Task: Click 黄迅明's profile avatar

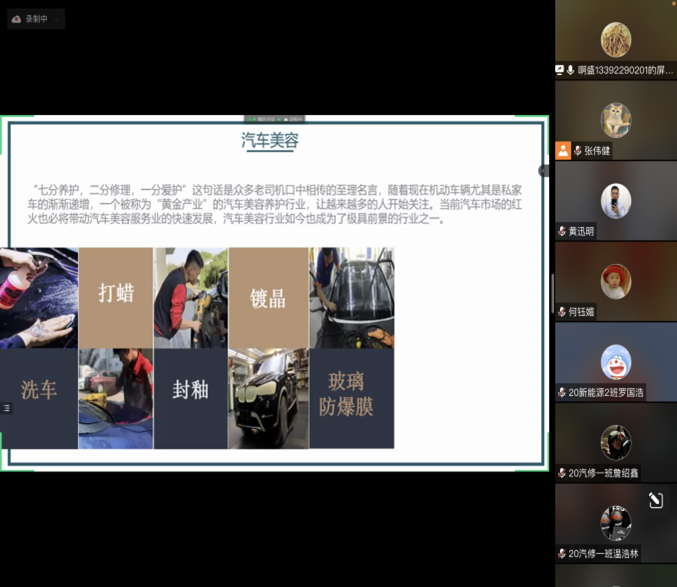Action: tap(615, 201)
